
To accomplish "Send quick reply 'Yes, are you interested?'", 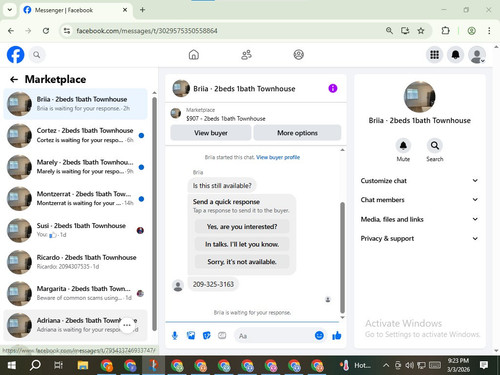I will click(242, 227).
